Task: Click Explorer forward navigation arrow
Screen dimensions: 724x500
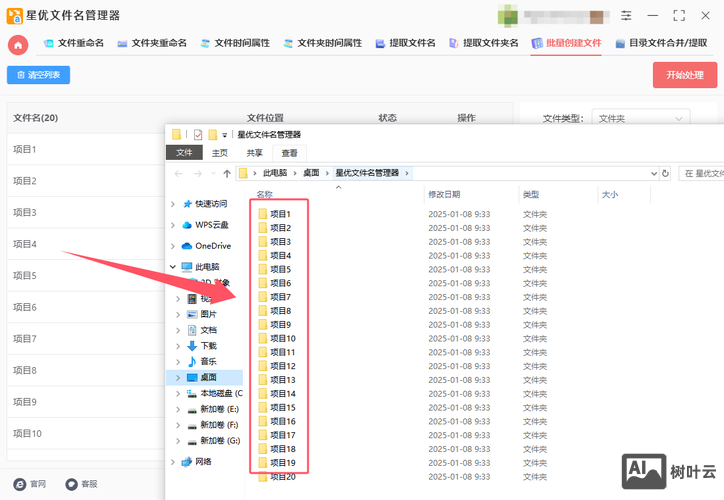Action: (198, 174)
